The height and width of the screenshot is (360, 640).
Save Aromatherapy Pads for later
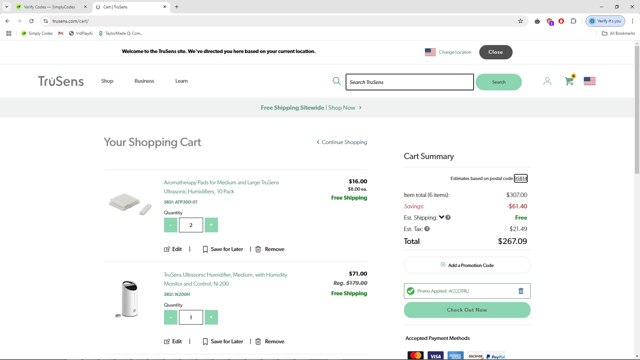pos(223,249)
